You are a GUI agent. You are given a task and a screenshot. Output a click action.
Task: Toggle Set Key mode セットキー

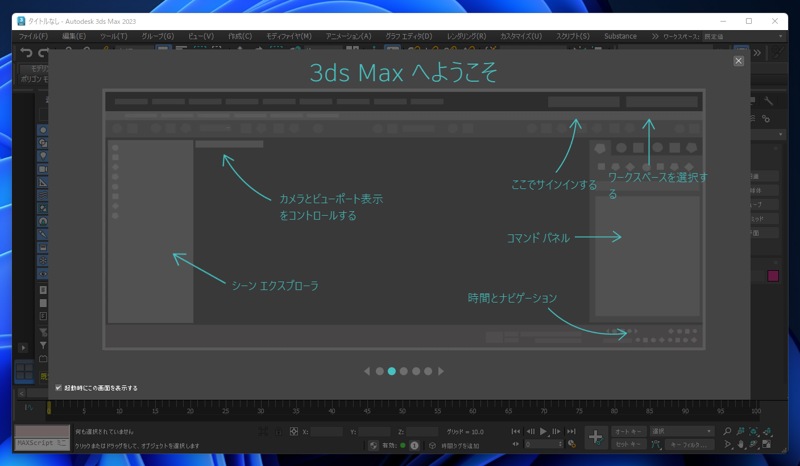pos(629,445)
